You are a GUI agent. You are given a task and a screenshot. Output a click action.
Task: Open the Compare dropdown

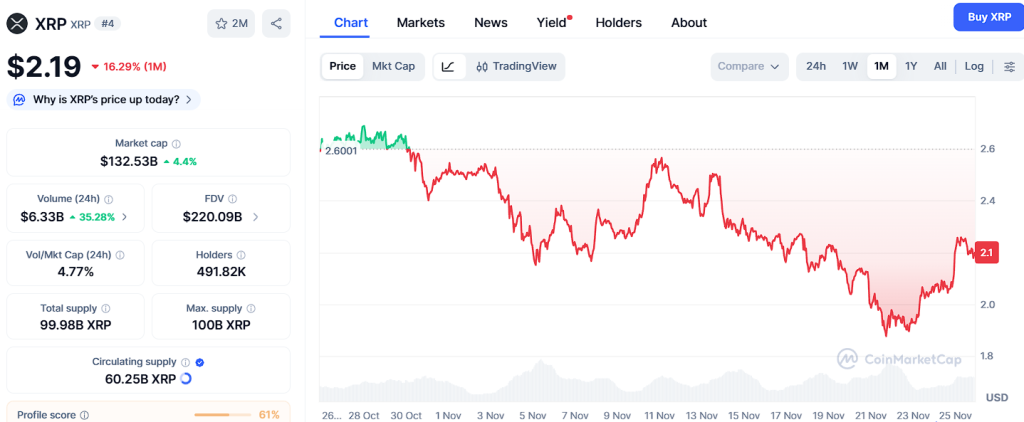point(748,67)
